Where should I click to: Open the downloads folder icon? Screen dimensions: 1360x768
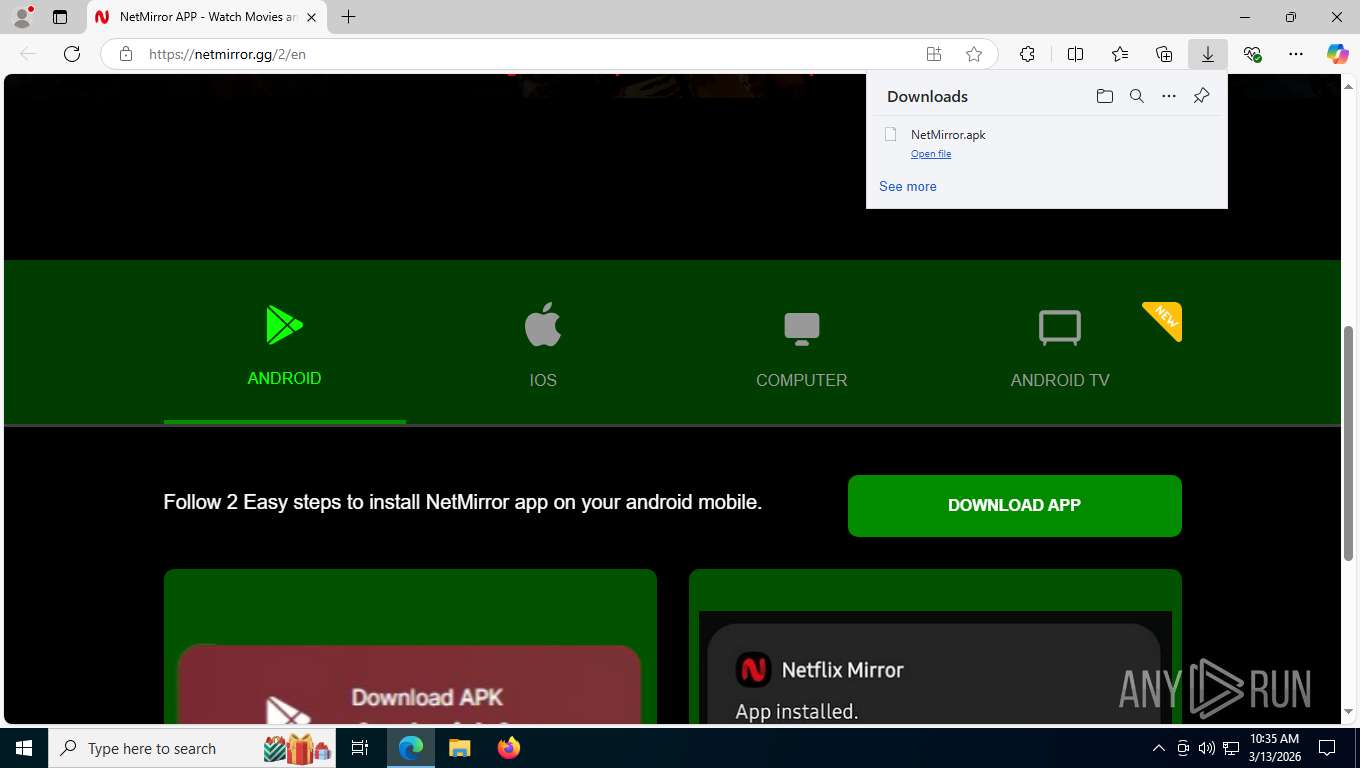1105,96
